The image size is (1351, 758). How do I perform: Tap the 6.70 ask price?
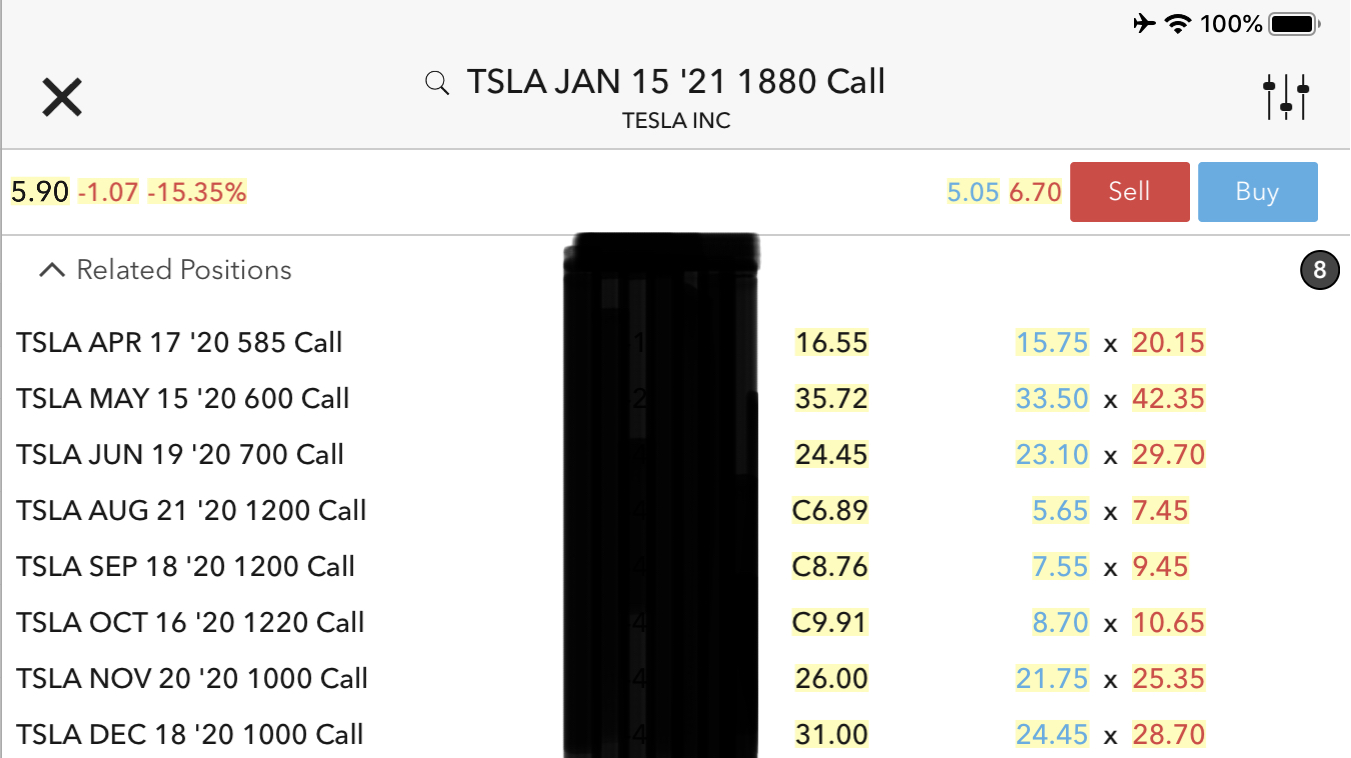[x=1035, y=192]
